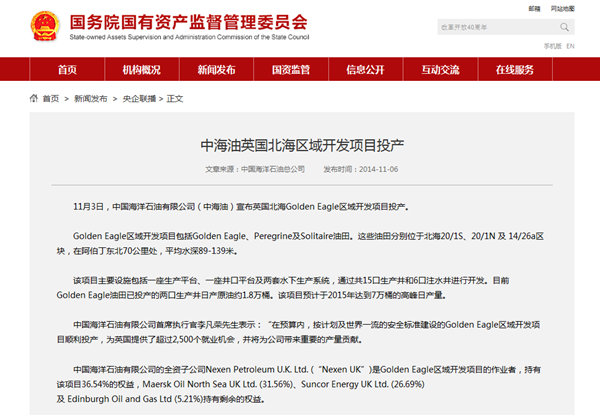Switch to the 手机版 mobile version

pos(551,46)
